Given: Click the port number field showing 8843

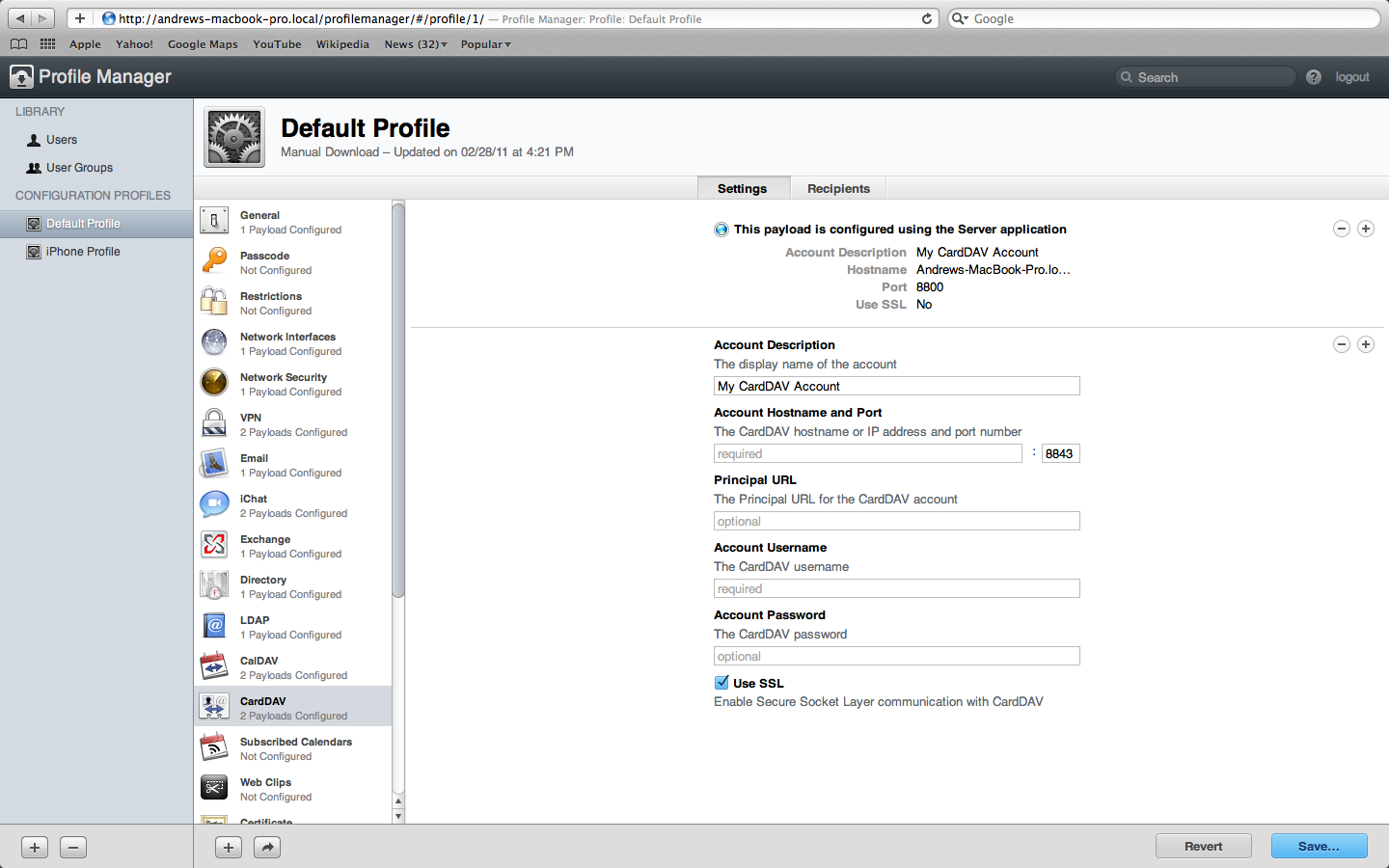Looking at the screenshot, I should tap(1061, 453).
